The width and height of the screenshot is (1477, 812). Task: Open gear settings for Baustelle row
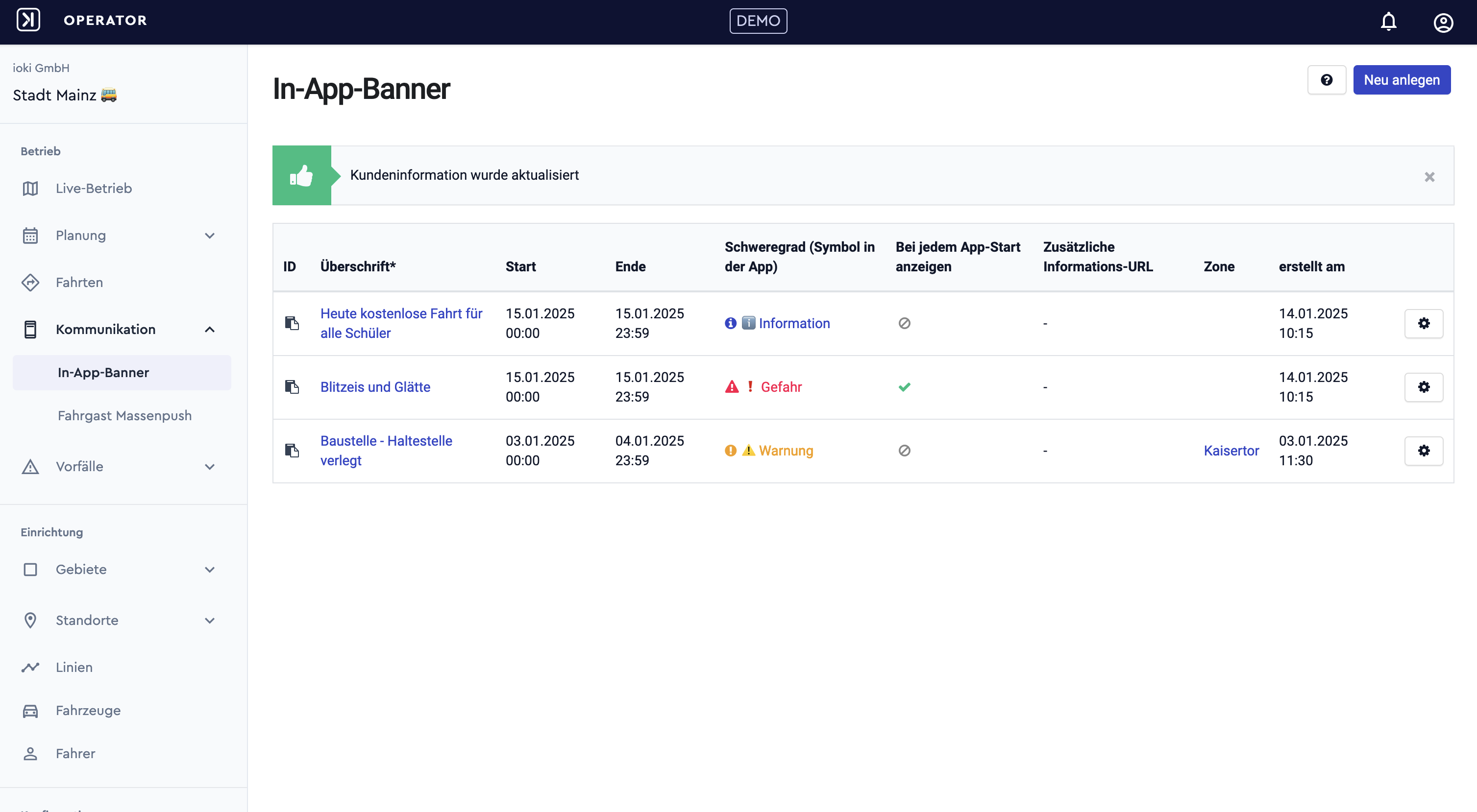[1423, 451]
